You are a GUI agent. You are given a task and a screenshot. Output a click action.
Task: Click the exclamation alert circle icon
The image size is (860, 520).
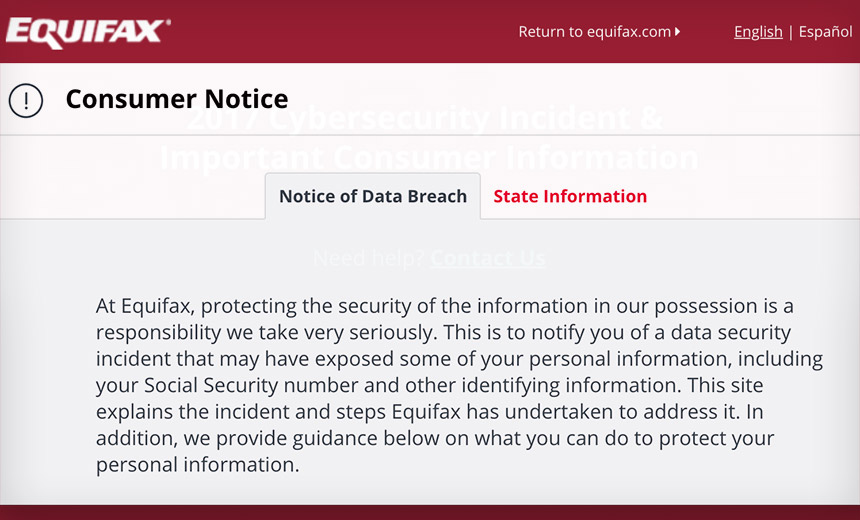26,100
